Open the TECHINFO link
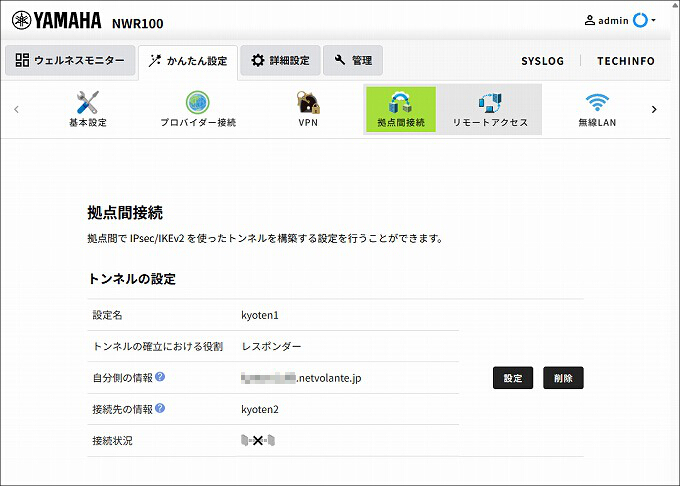 [x=626, y=61]
